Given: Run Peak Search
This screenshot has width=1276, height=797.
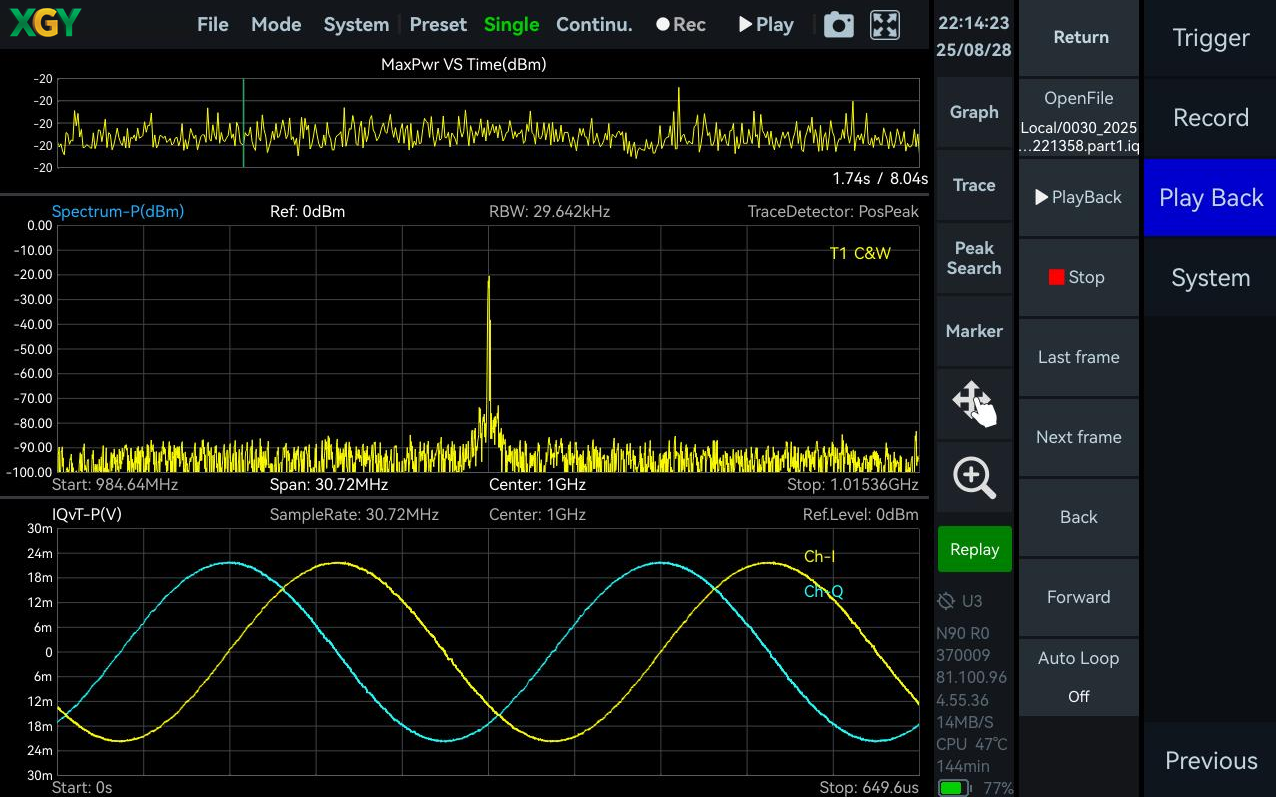Looking at the screenshot, I should [x=974, y=258].
